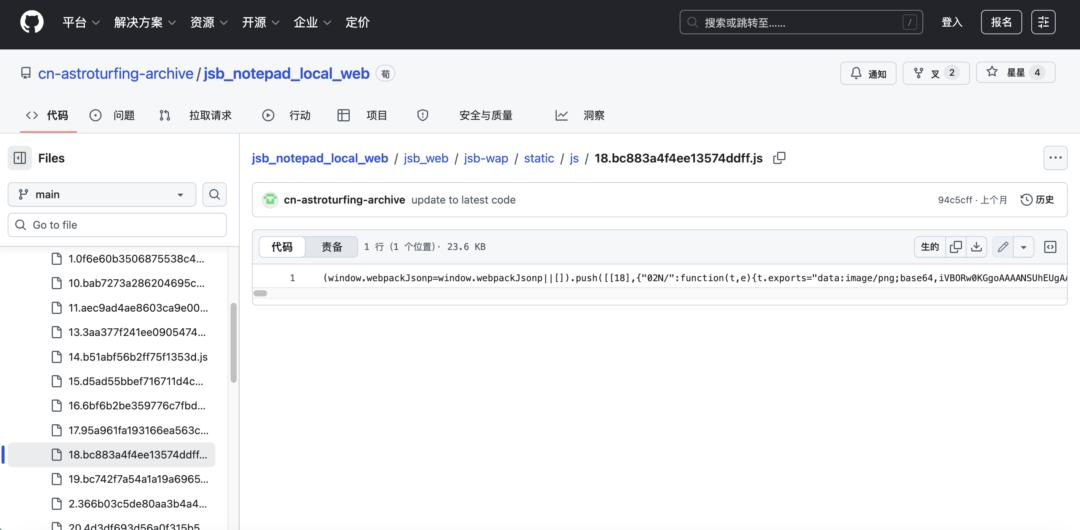The width and height of the screenshot is (1080, 530).
Task: Switch to the 拉取请求 tab
Action: (195, 115)
